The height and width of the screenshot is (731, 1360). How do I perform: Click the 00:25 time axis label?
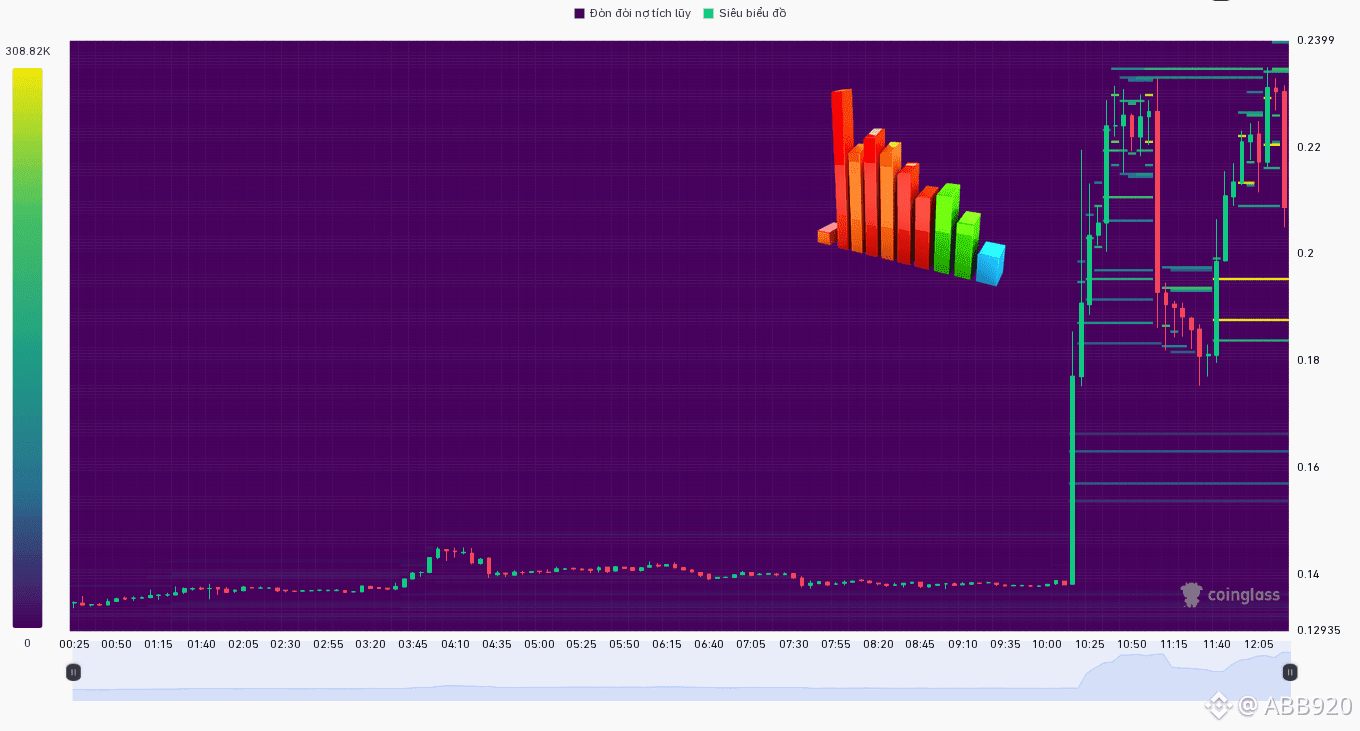74,644
